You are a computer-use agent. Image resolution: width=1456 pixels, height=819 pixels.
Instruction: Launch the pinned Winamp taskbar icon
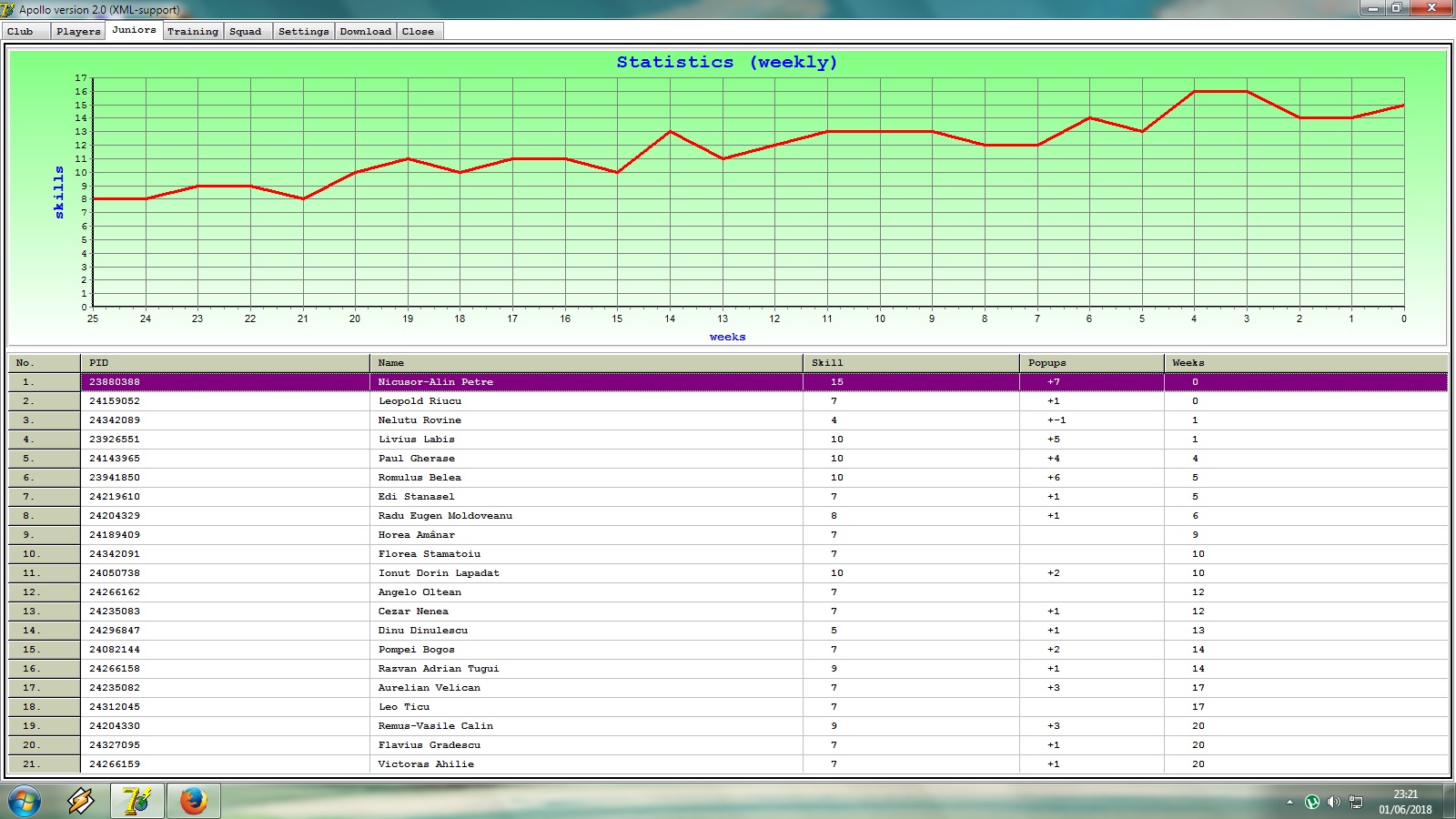tap(81, 801)
